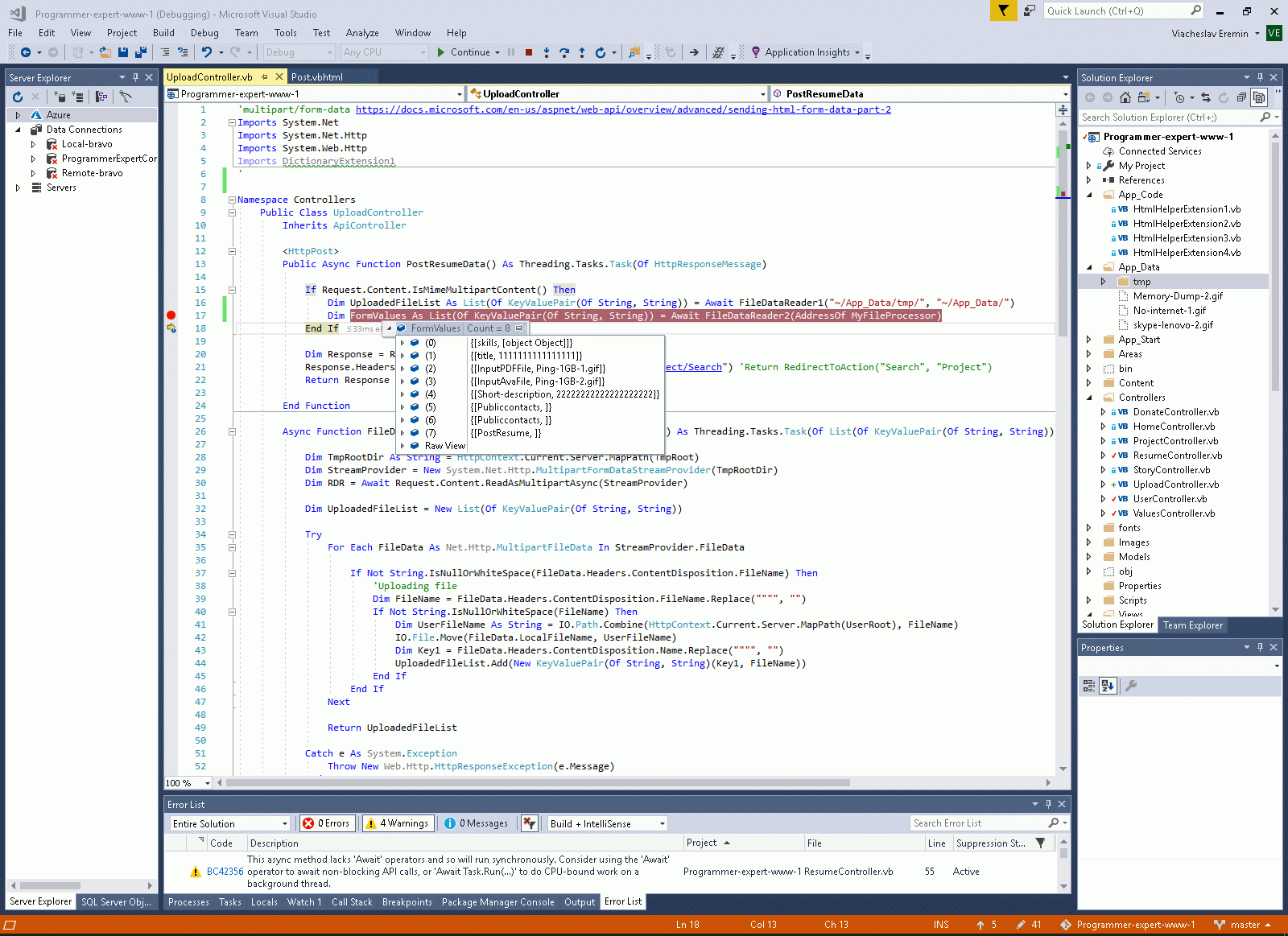This screenshot has width=1288, height=936.
Task: Refresh the Server Explorer panel
Action: point(18,97)
